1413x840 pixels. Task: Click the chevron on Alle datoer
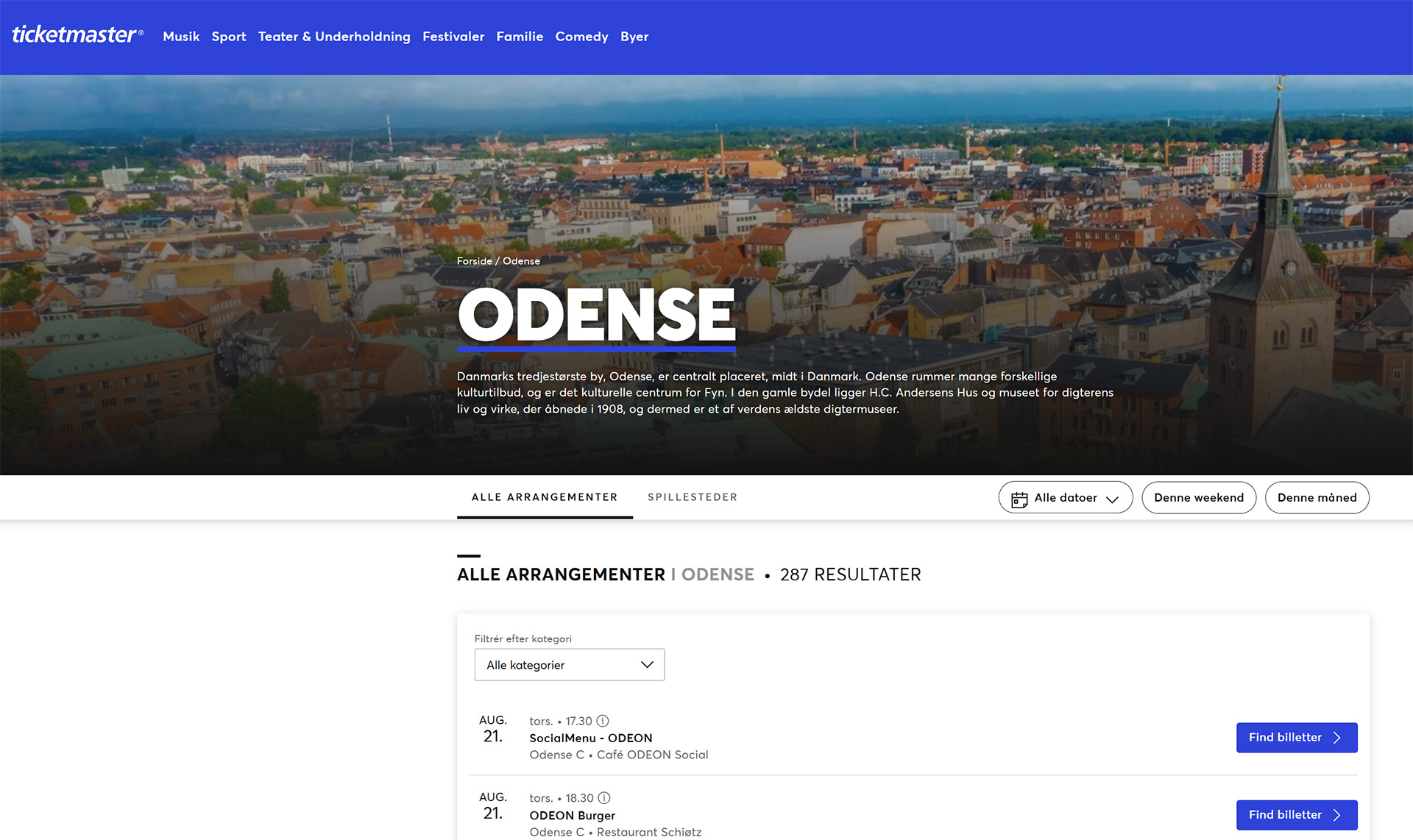[1112, 499]
